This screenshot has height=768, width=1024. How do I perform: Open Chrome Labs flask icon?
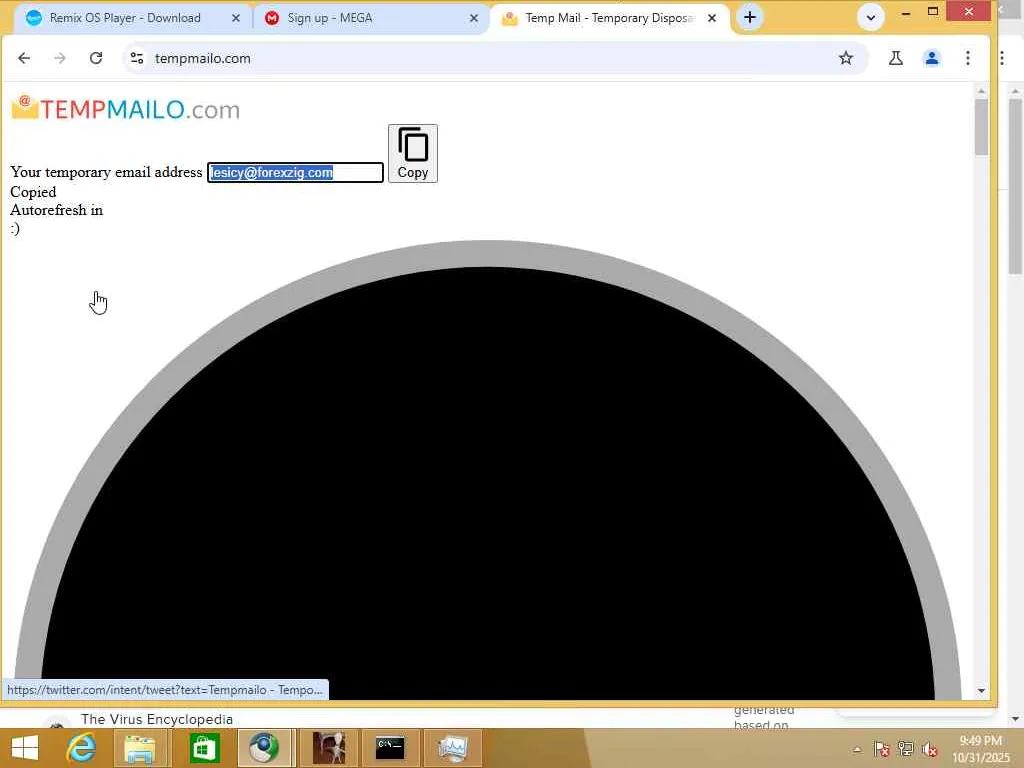click(896, 58)
